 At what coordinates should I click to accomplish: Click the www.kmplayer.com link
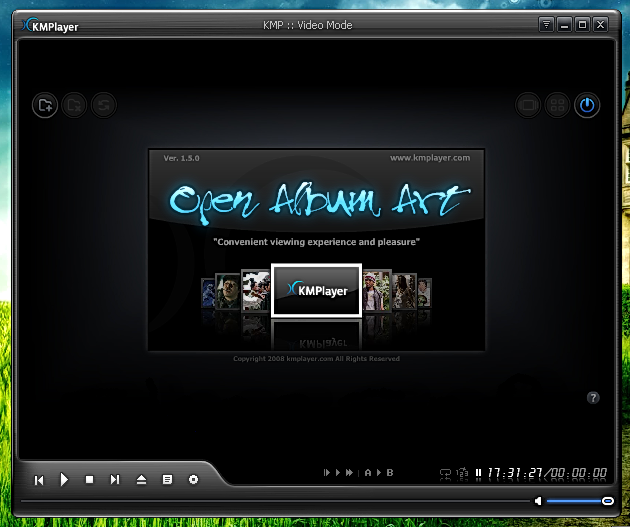pyautogui.click(x=430, y=158)
